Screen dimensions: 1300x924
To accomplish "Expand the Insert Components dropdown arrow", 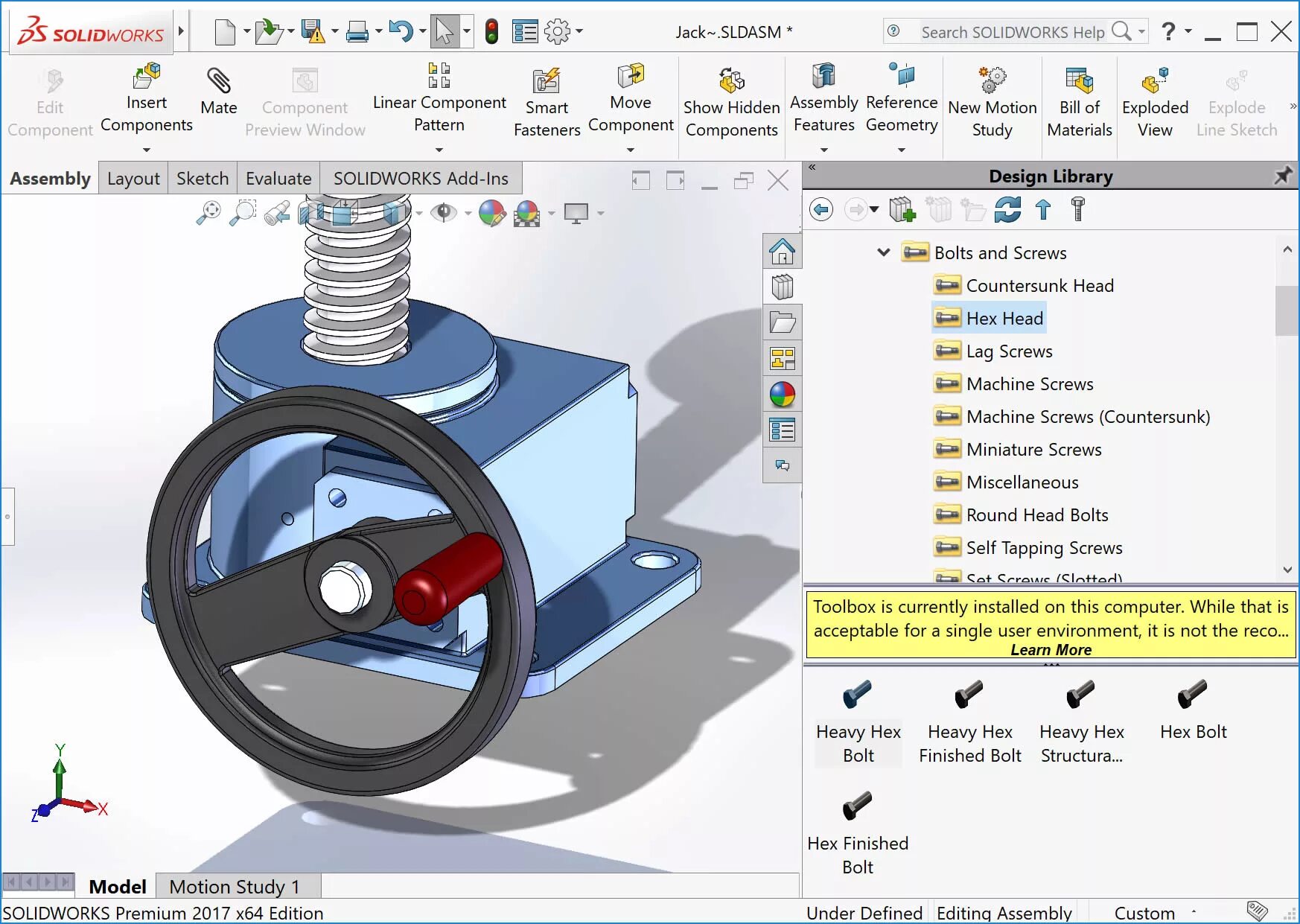I will click(x=147, y=150).
